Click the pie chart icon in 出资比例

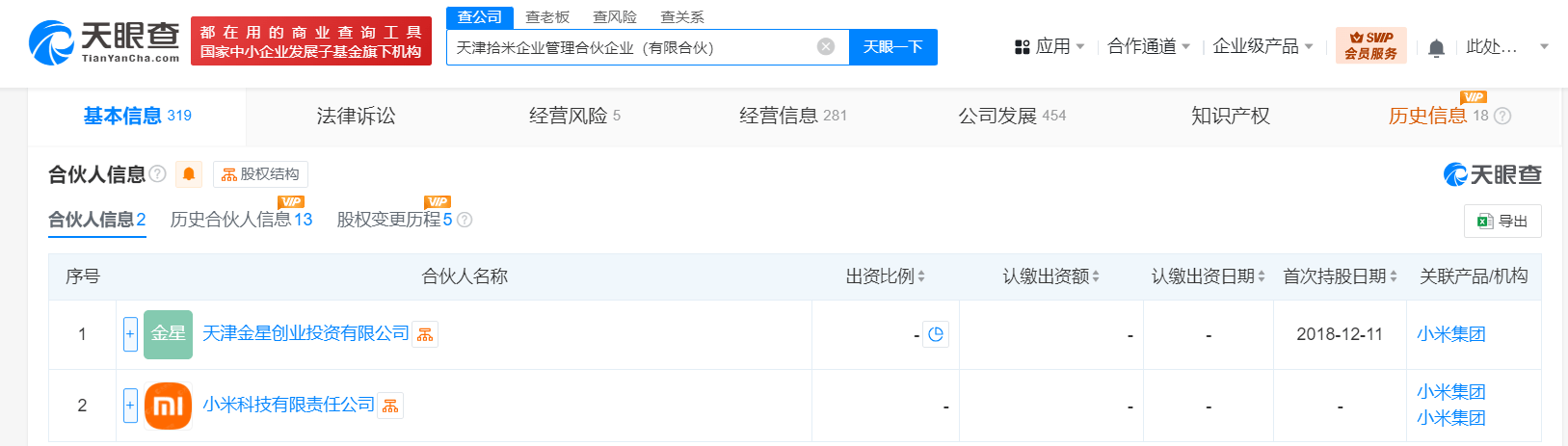pyautogui.click(x=936, y=334)
